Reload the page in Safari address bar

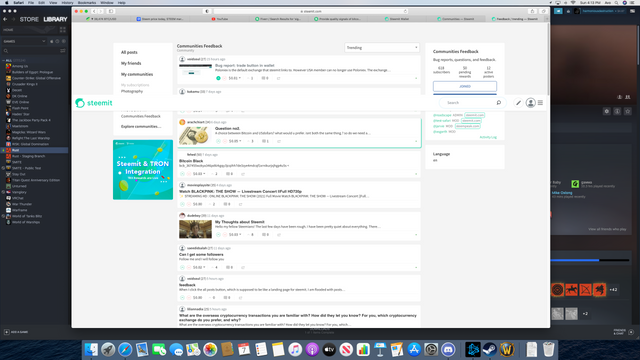(405, 11)
